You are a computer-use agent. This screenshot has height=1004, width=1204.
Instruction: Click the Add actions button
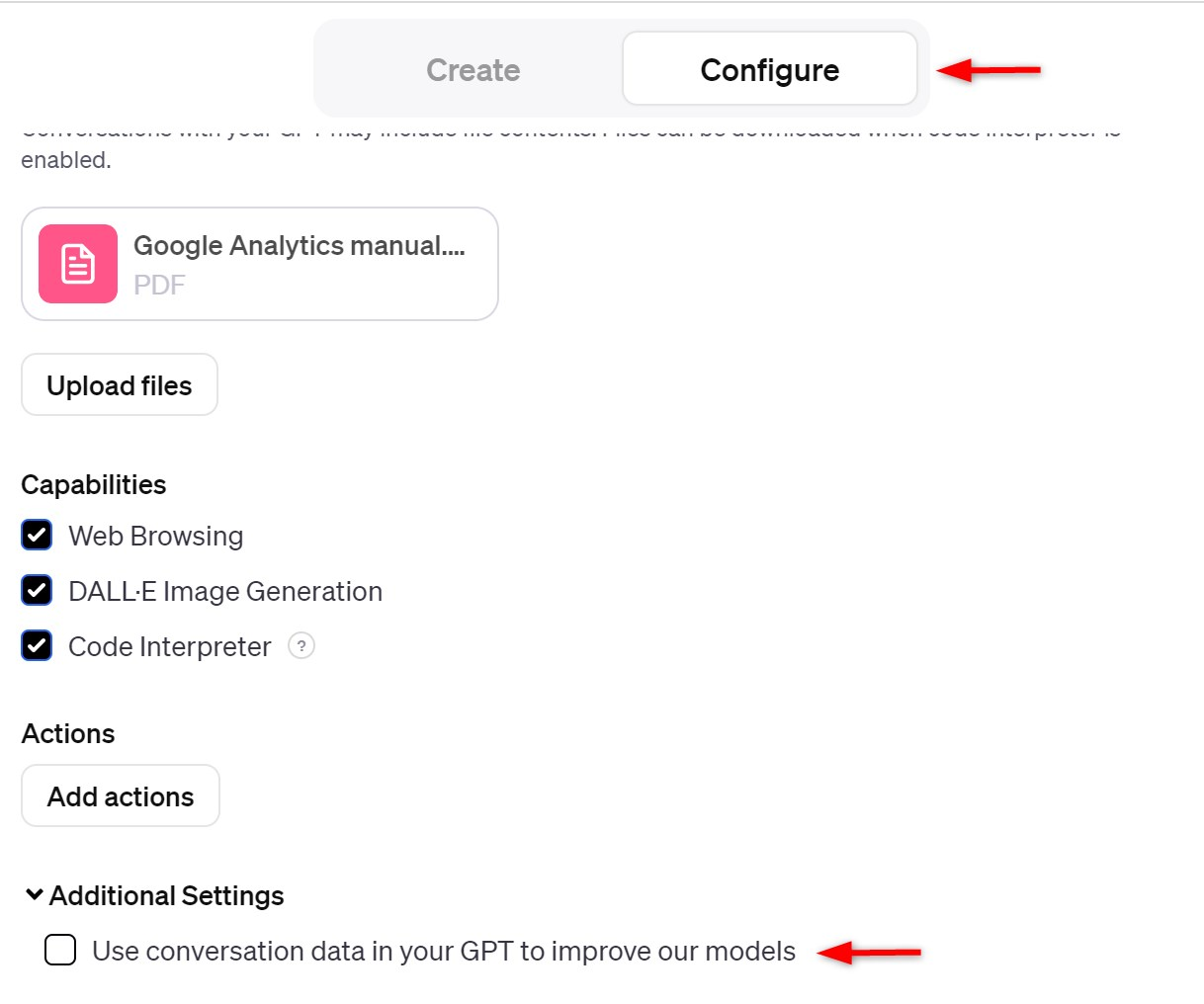(x=121, y=796)
